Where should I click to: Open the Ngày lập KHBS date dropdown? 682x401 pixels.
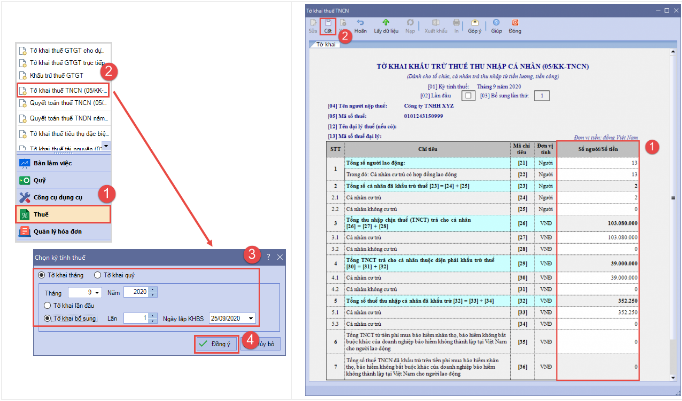251,318
